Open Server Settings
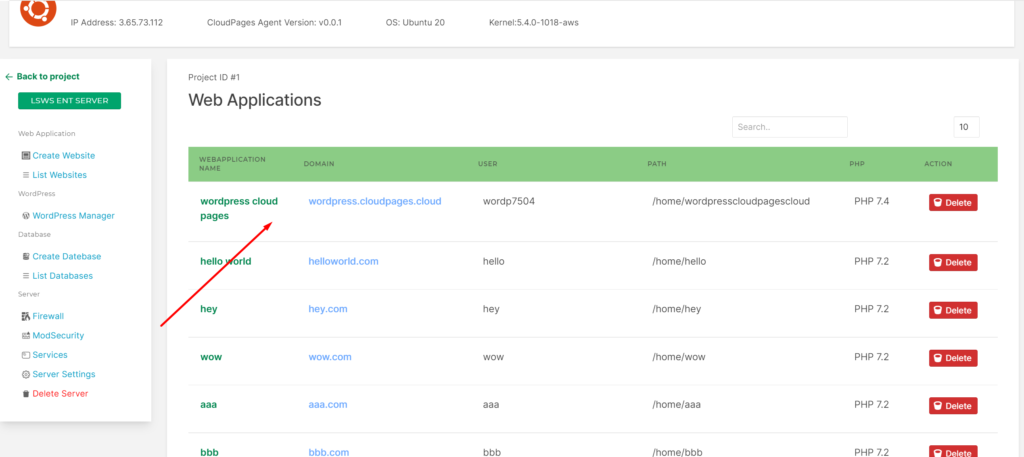The image size is (1024, 457). [64, 375]
